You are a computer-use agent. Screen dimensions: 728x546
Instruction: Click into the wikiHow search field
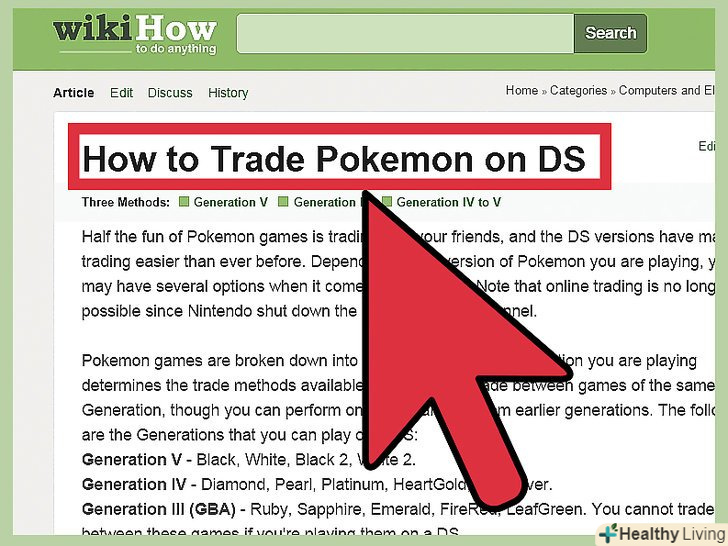[405, 33]
